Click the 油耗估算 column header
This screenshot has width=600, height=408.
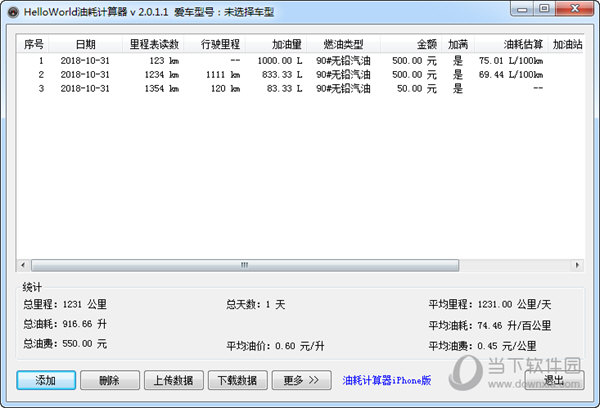(x=511, y=44)
